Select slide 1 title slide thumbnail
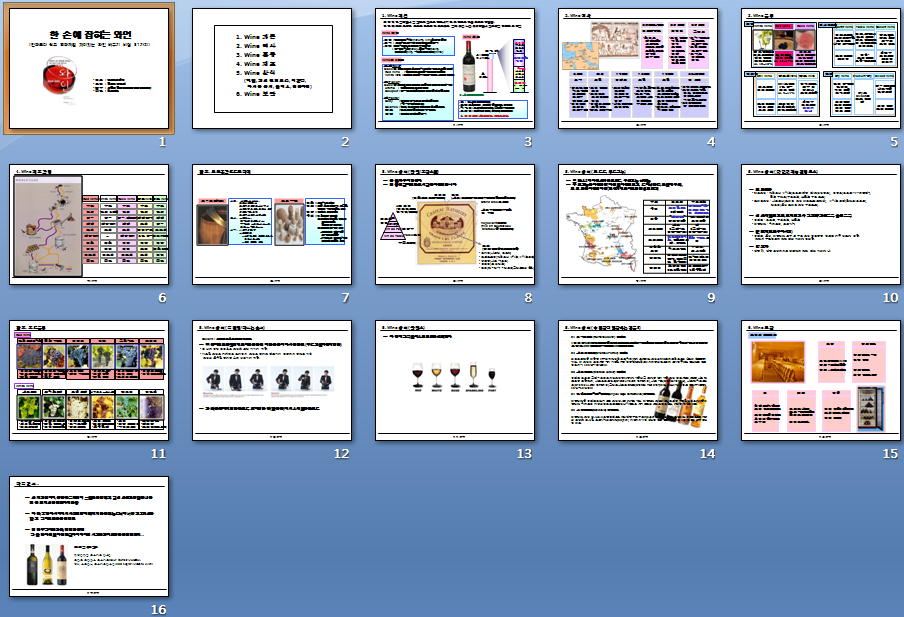 (89, 68)
